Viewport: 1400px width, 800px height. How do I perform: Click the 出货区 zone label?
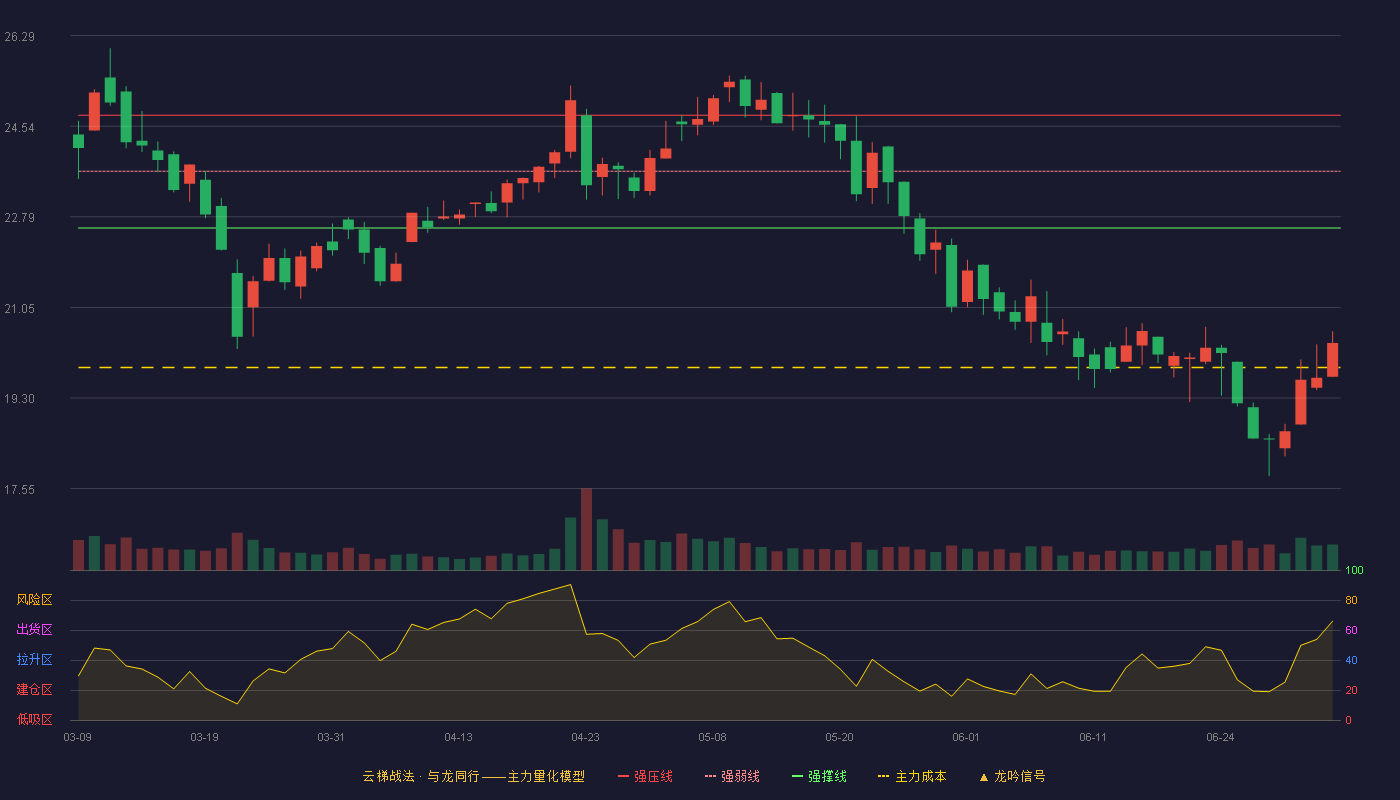pyautogui.click(x=34, y=630)
